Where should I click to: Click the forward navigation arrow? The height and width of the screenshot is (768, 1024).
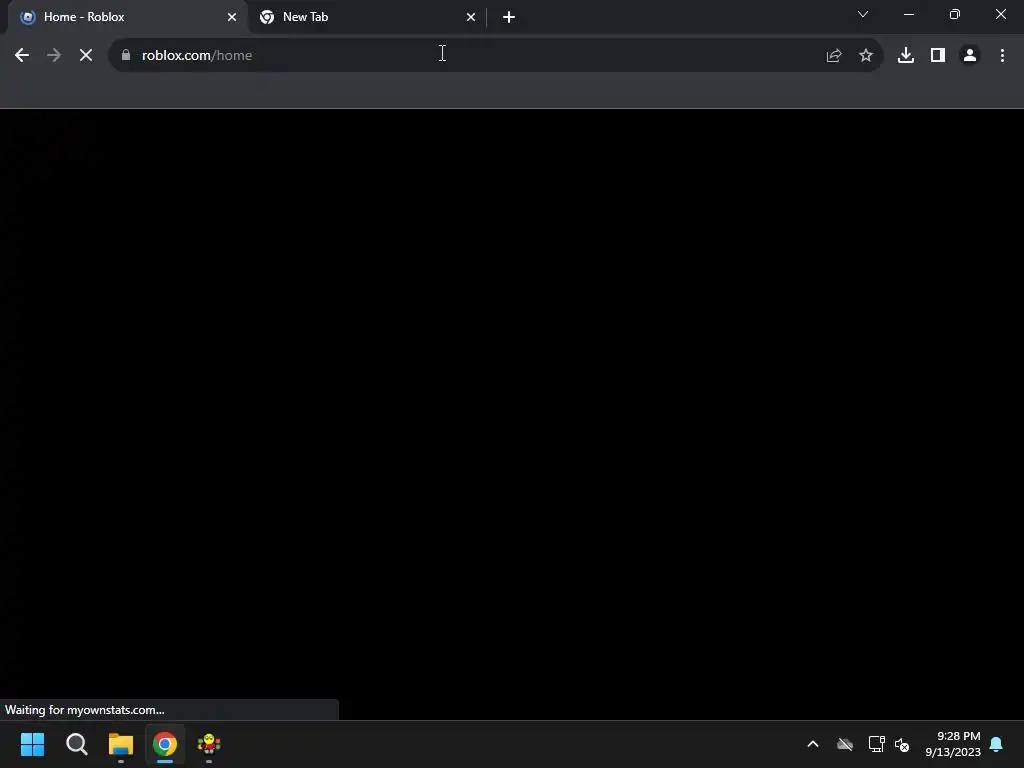point(54,56)
